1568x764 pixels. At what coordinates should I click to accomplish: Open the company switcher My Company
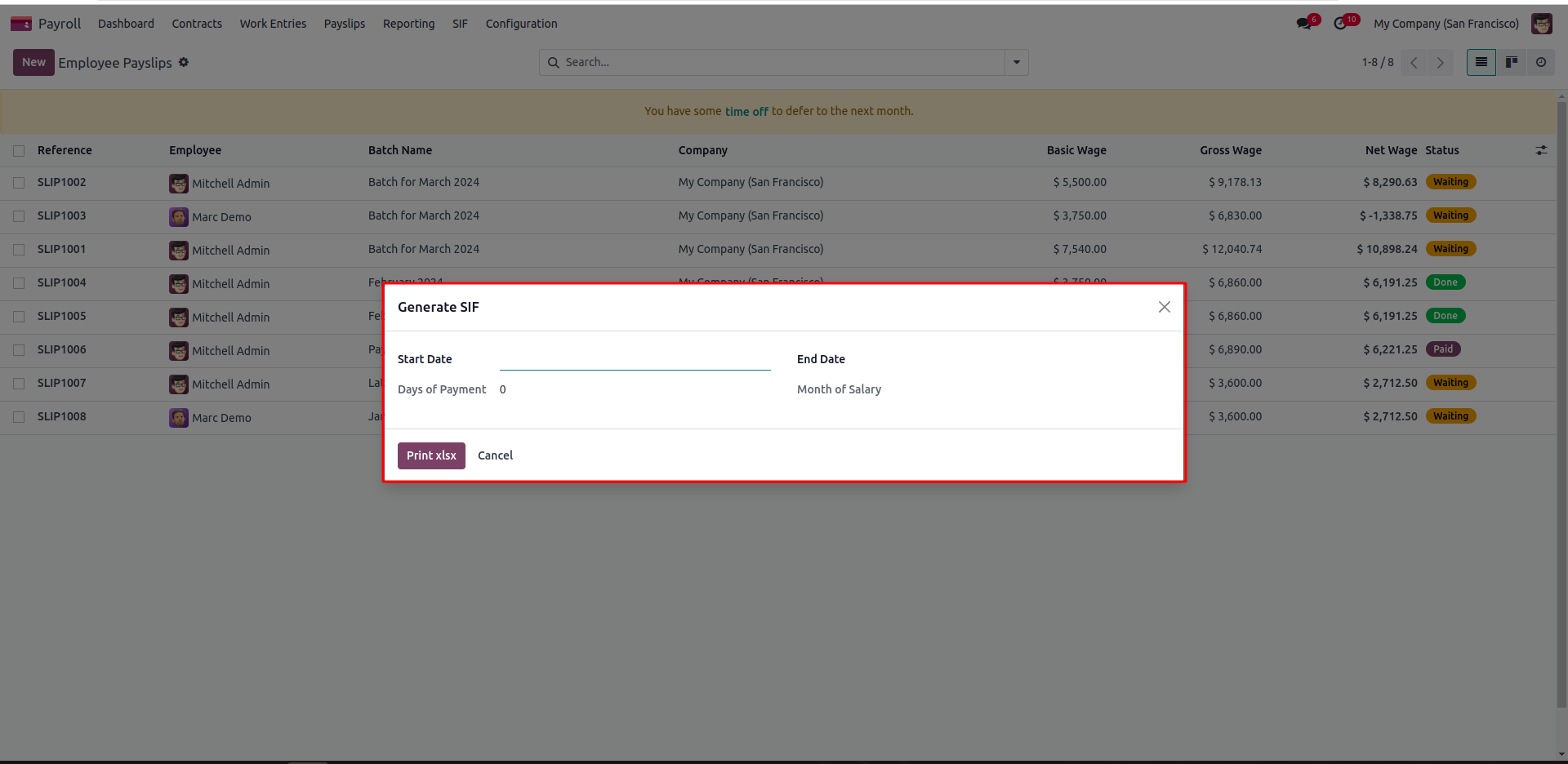tap(1445, 24)
